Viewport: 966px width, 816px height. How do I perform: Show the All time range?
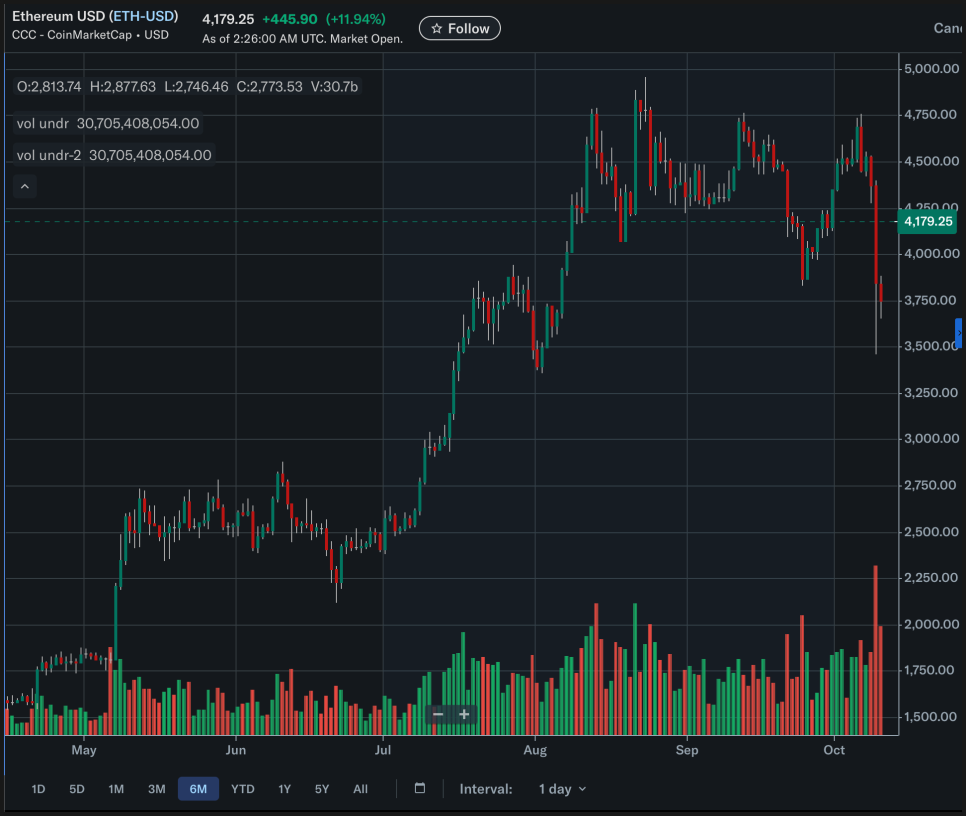point(360,789)
